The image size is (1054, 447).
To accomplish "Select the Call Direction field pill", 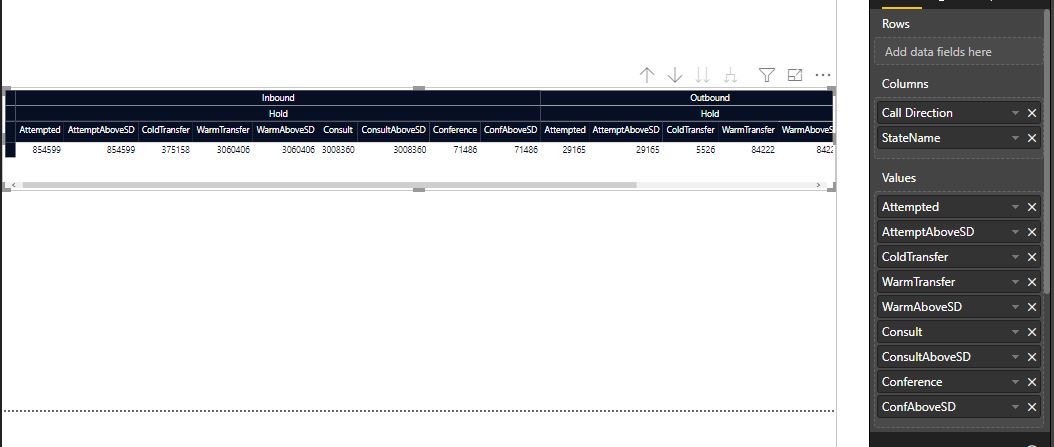I will [x=959, y=113].
